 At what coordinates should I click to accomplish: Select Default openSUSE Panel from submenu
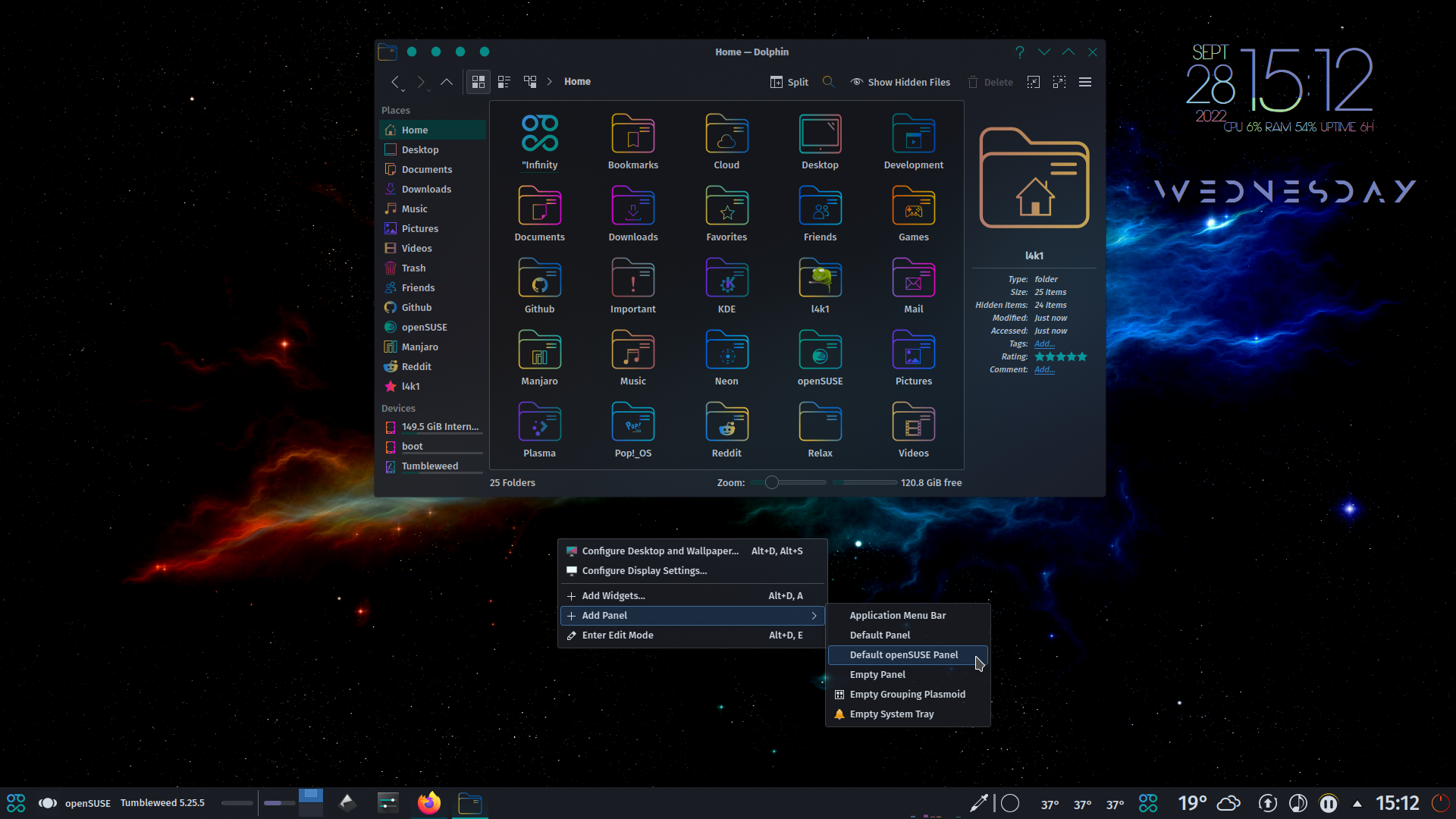pos(903,654)
